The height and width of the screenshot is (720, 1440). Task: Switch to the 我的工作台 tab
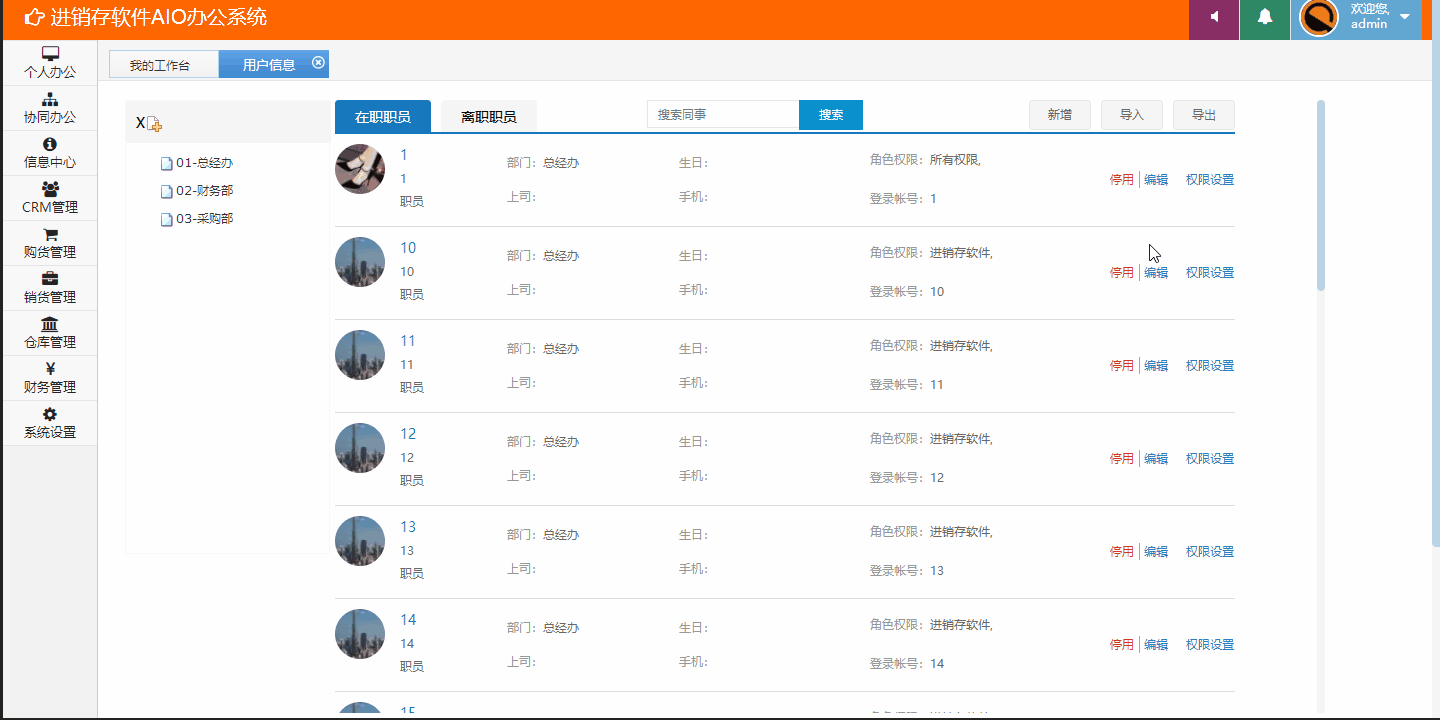[x=163, y=64]
